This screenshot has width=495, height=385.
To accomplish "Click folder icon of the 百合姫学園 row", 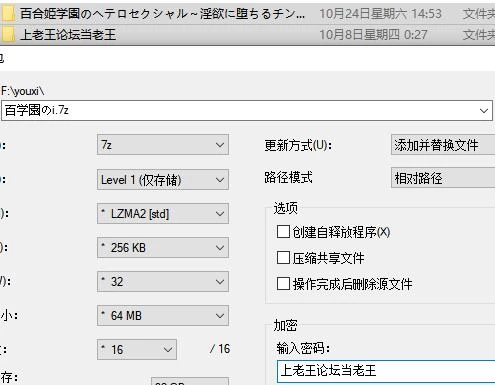I will [x=8, y=14].
